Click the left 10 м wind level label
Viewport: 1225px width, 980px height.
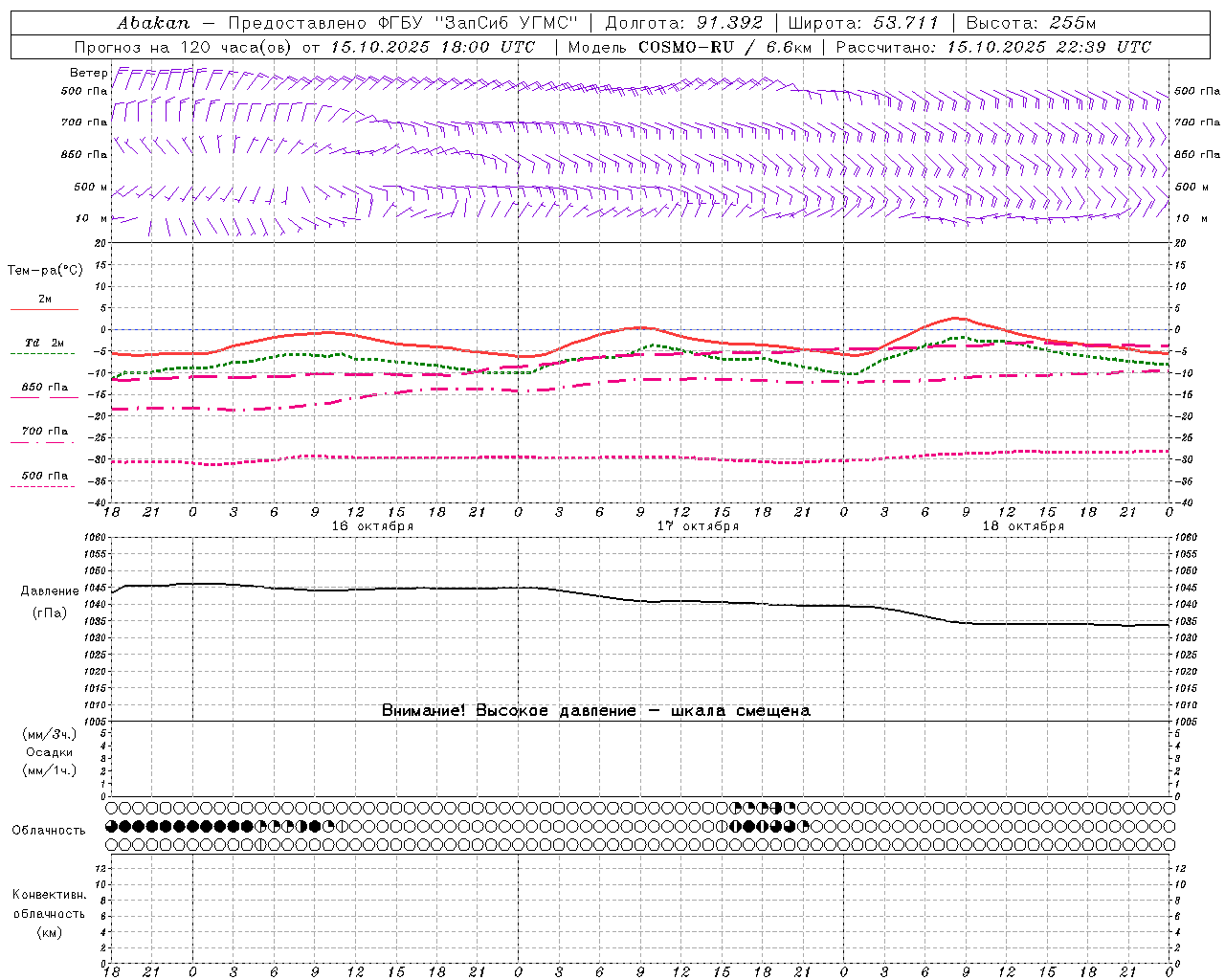click(x=92, y=218)
